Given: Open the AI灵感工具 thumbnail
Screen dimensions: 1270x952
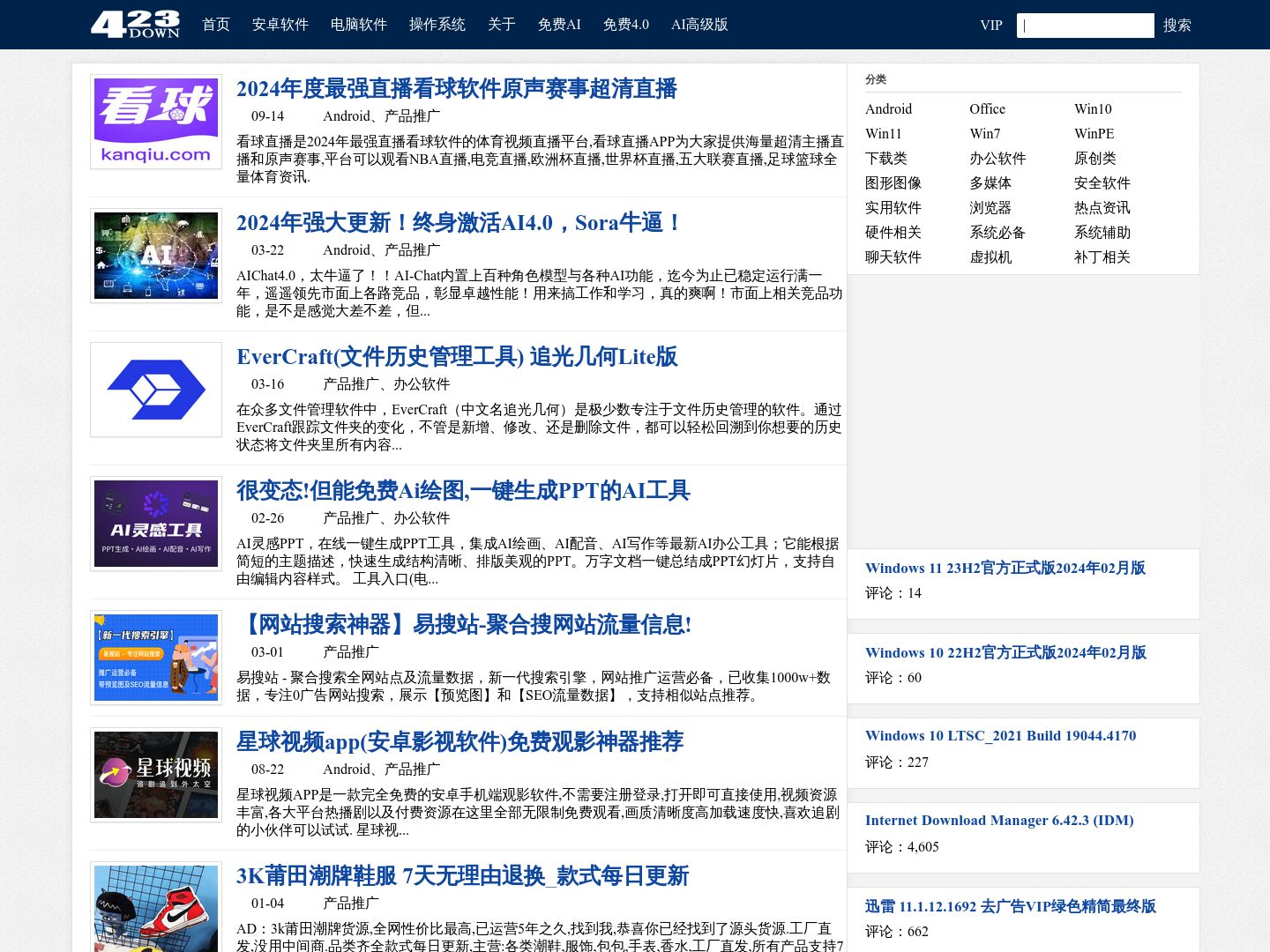Looking at the screenshot, I should 156,524.
